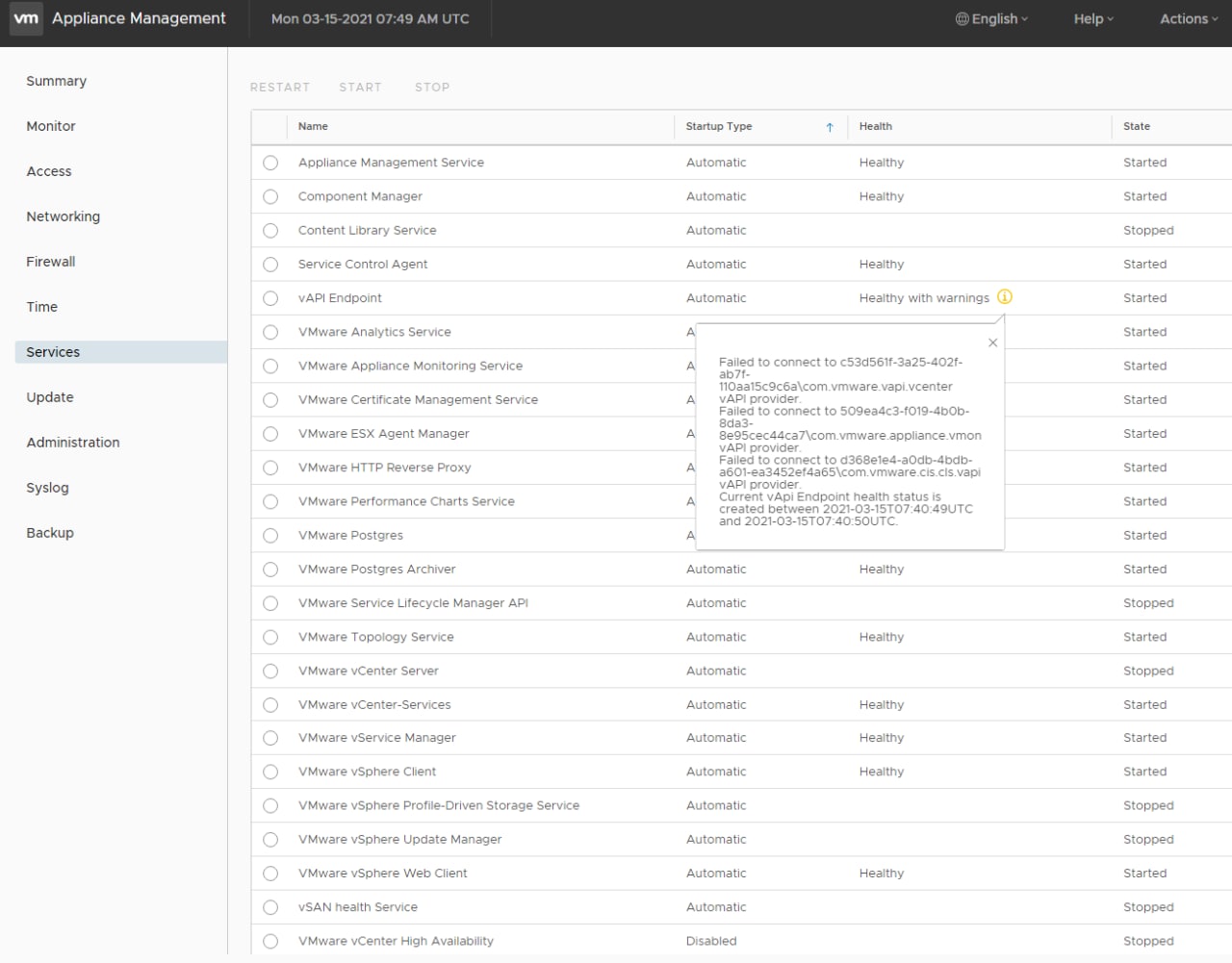Open the Help dropdown menu

[x=1093, y=18]
